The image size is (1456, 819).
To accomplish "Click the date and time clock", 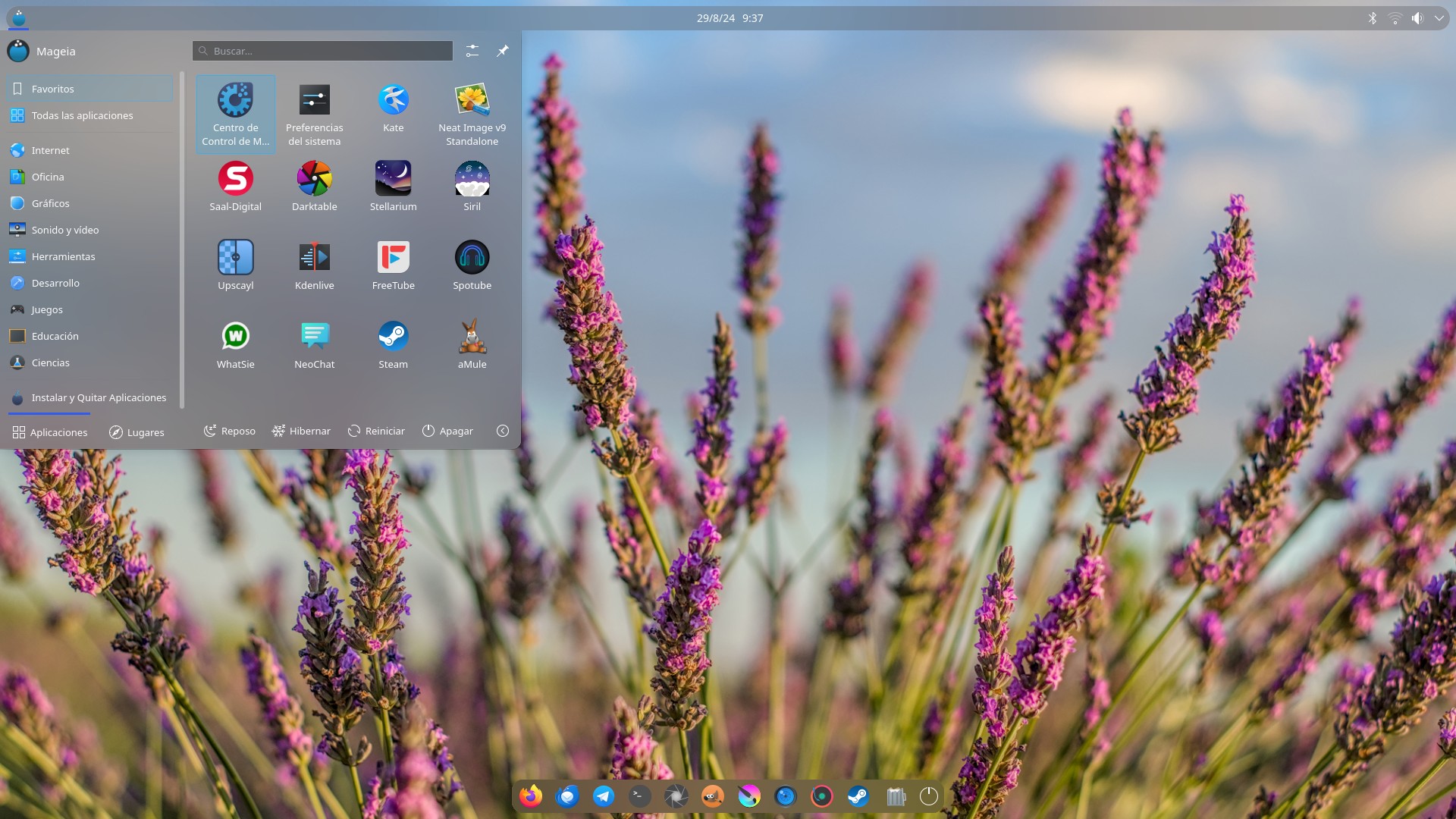I will [730, 18].
